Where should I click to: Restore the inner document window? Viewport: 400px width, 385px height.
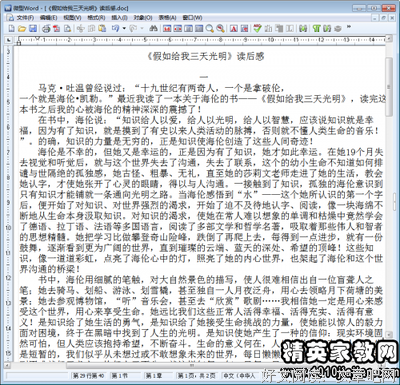point(383,18)
